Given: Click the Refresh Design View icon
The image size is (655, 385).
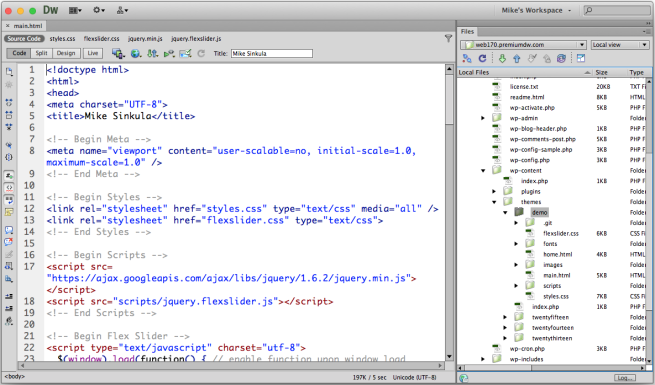Looking at the screenshot, I should (x=201, y=53).
